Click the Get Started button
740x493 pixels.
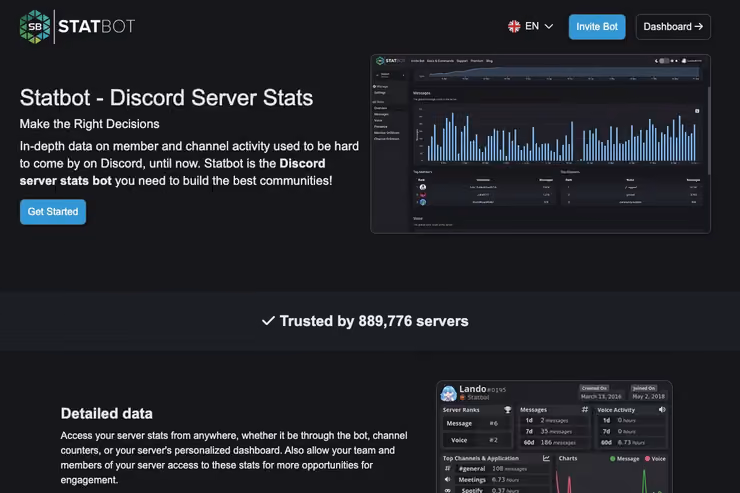(x=53, y=212)
